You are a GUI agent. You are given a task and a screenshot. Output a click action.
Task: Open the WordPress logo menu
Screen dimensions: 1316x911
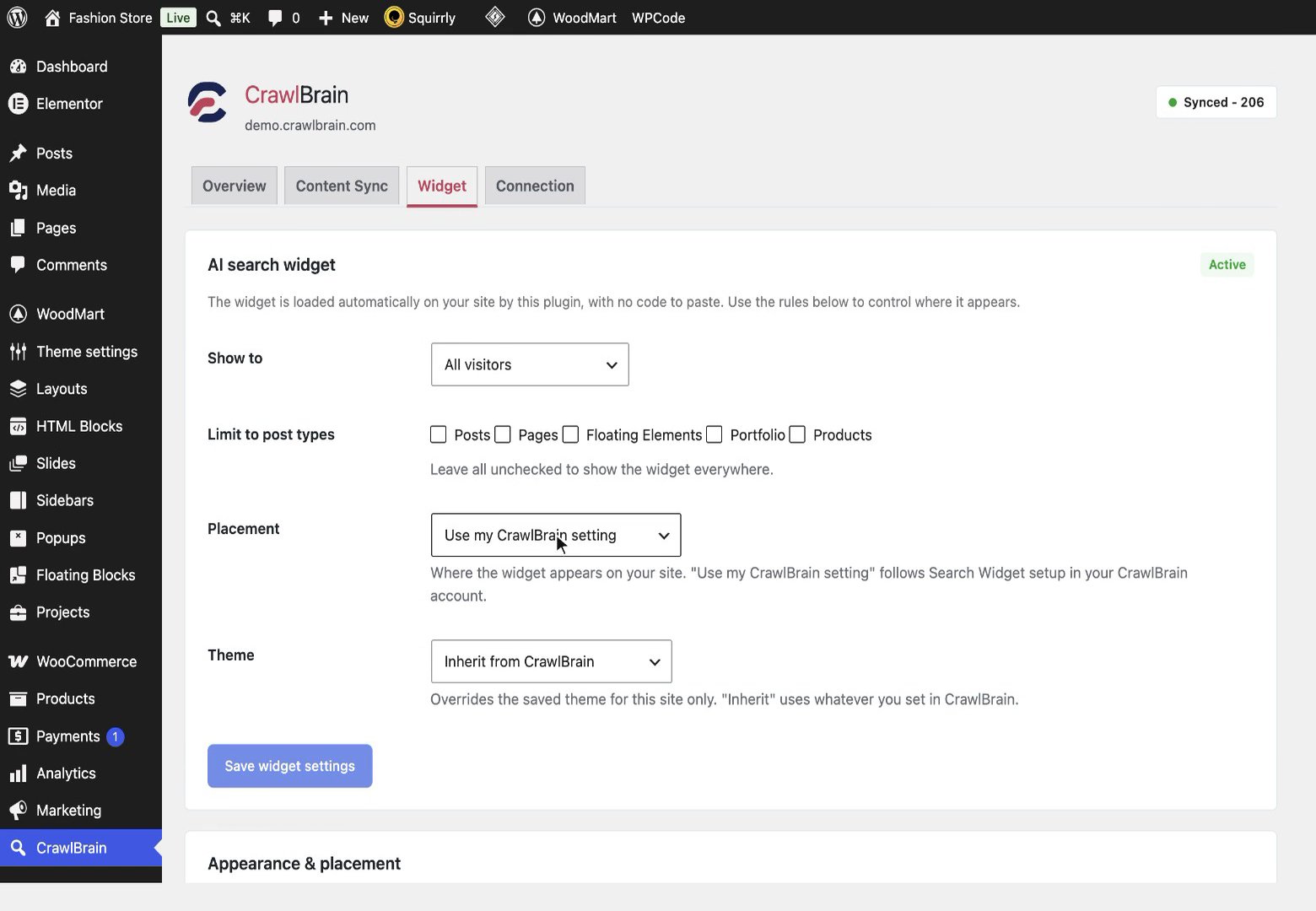pos(18,18)
